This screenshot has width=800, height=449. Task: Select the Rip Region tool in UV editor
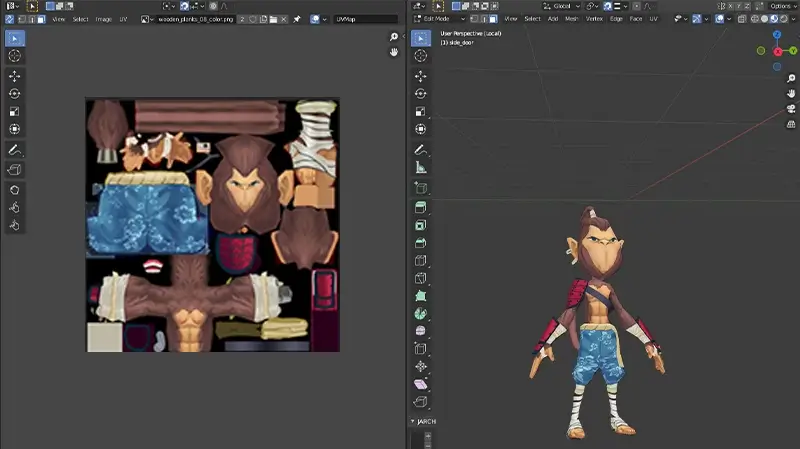click(x=14, y=169)
